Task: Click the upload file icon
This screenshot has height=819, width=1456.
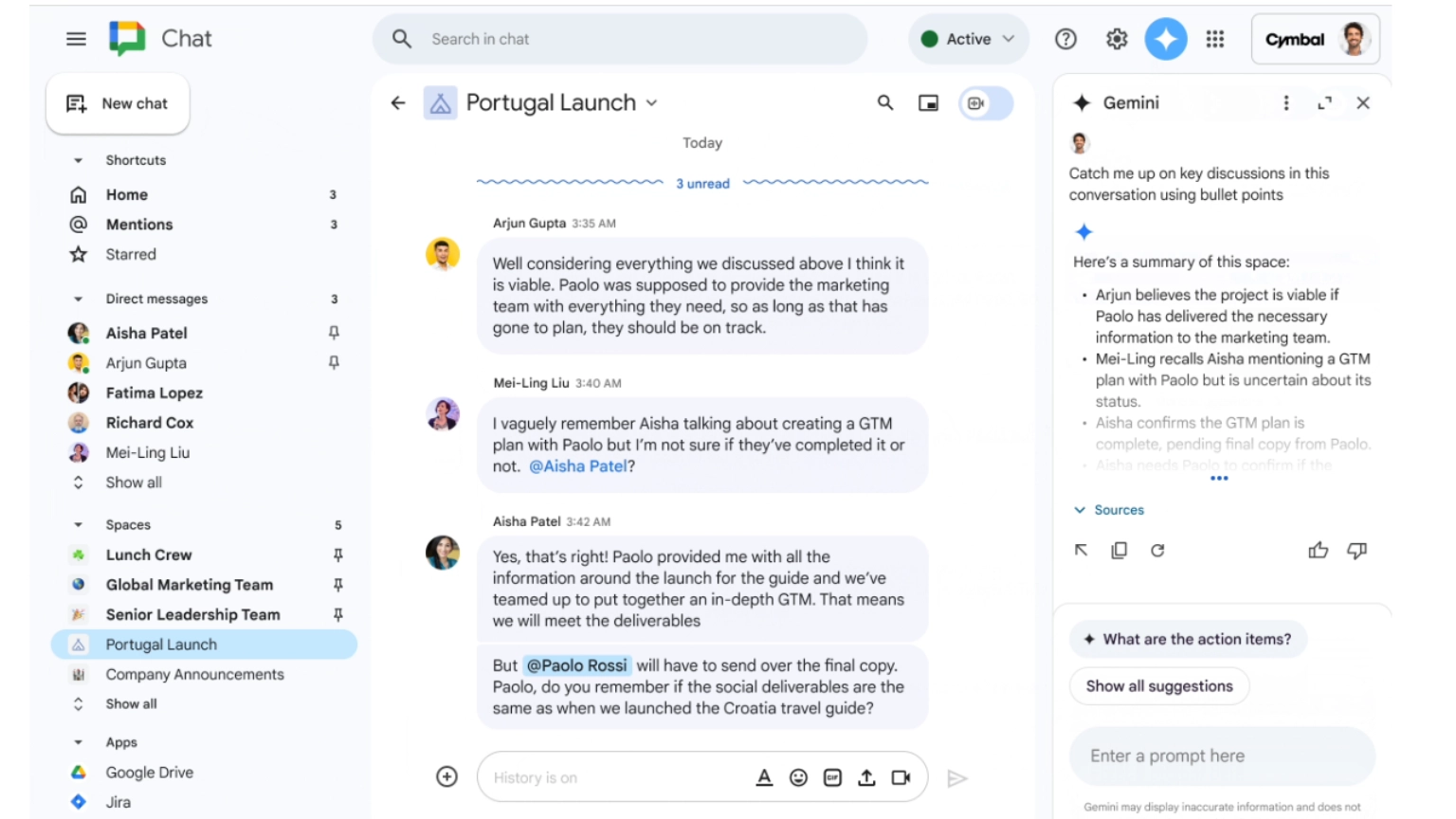Action: [866, 777]
